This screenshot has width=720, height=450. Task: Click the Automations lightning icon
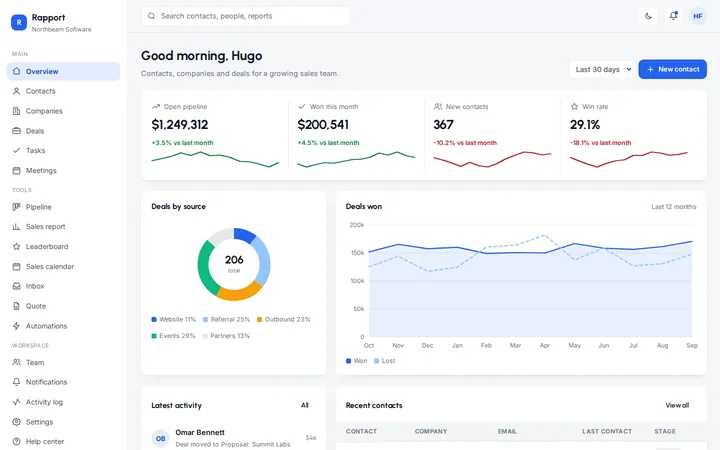tap(17, 326)
